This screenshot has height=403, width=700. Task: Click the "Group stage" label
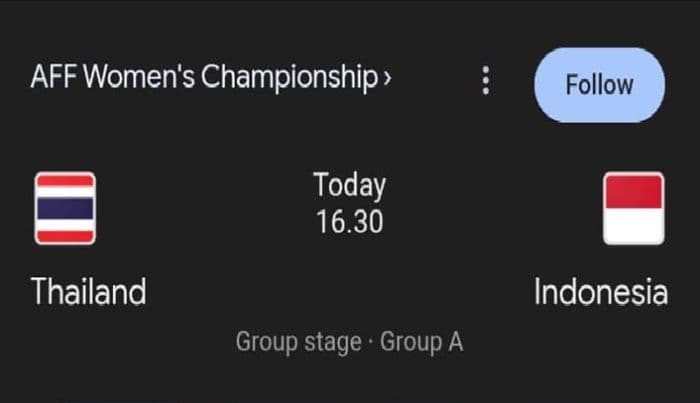[x=298, y=342]
